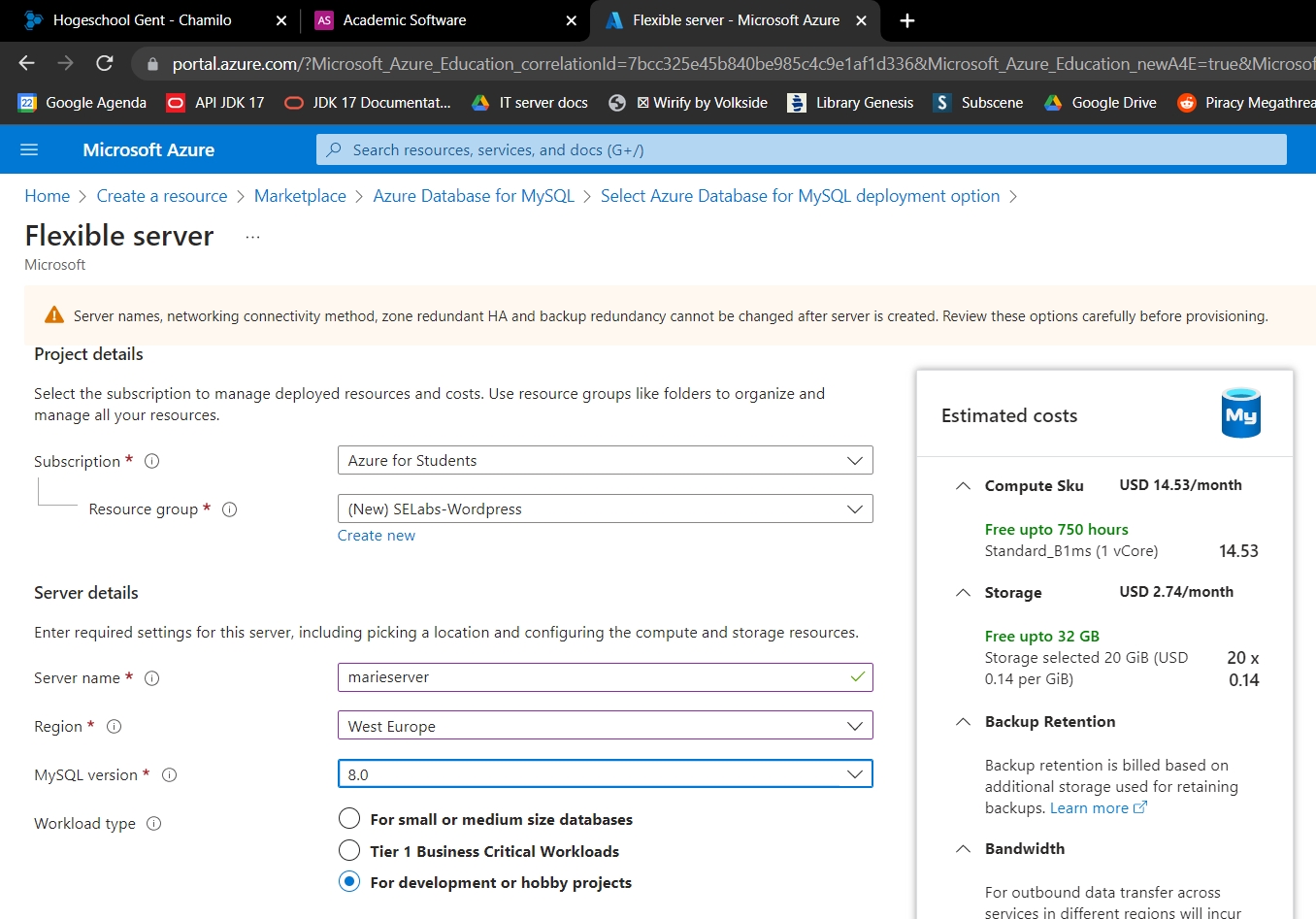The image size is (1316, 919).
Task: Open the Google Agenda bookmark
Action: [82, 103]
